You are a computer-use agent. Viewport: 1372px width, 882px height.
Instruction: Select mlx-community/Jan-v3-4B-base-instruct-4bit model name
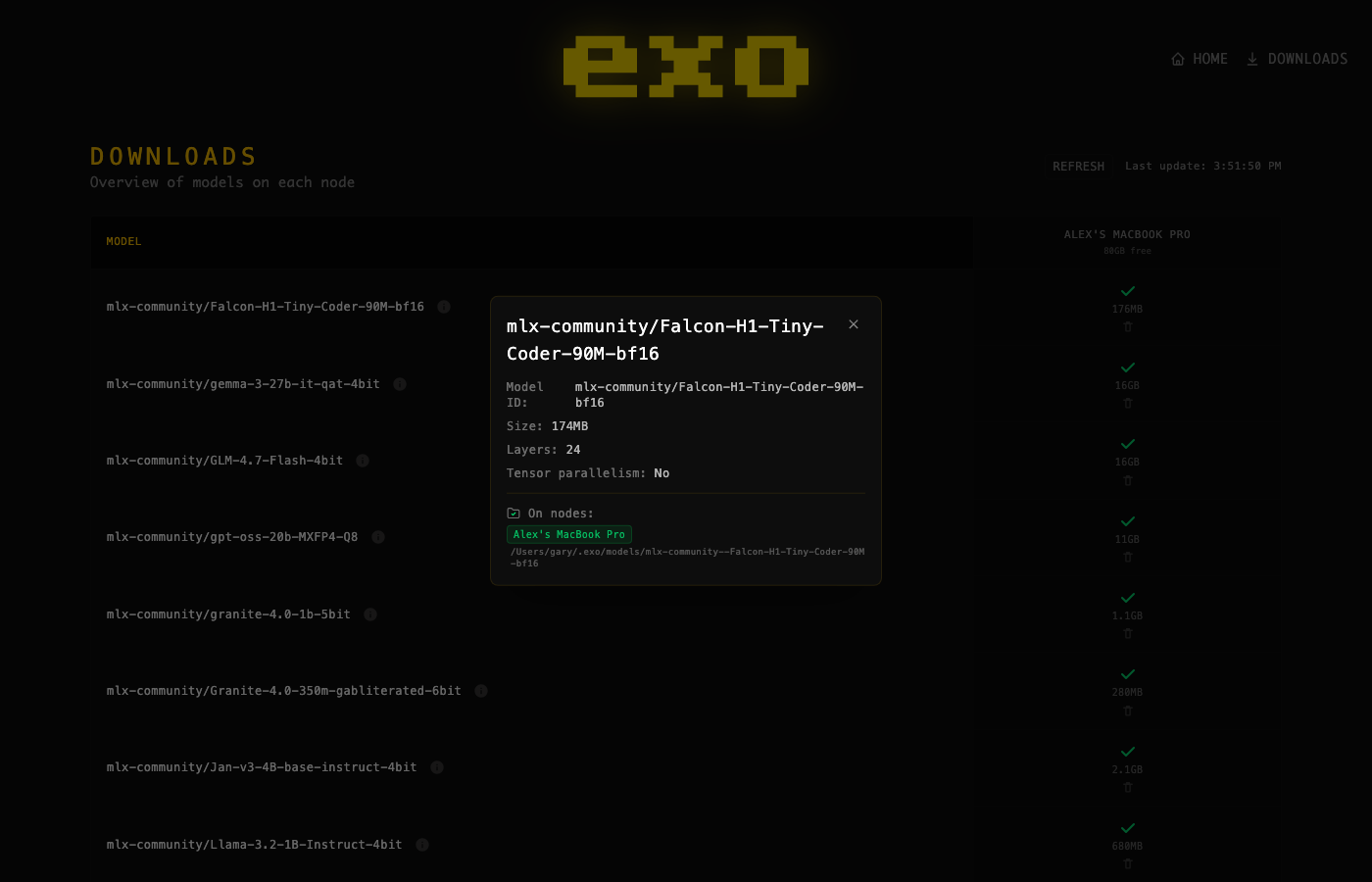[262, 767]
